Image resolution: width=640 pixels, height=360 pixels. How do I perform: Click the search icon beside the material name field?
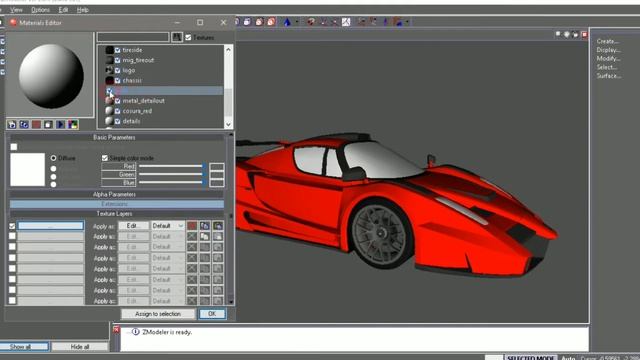pyautogui.click(x=177, y=37)
